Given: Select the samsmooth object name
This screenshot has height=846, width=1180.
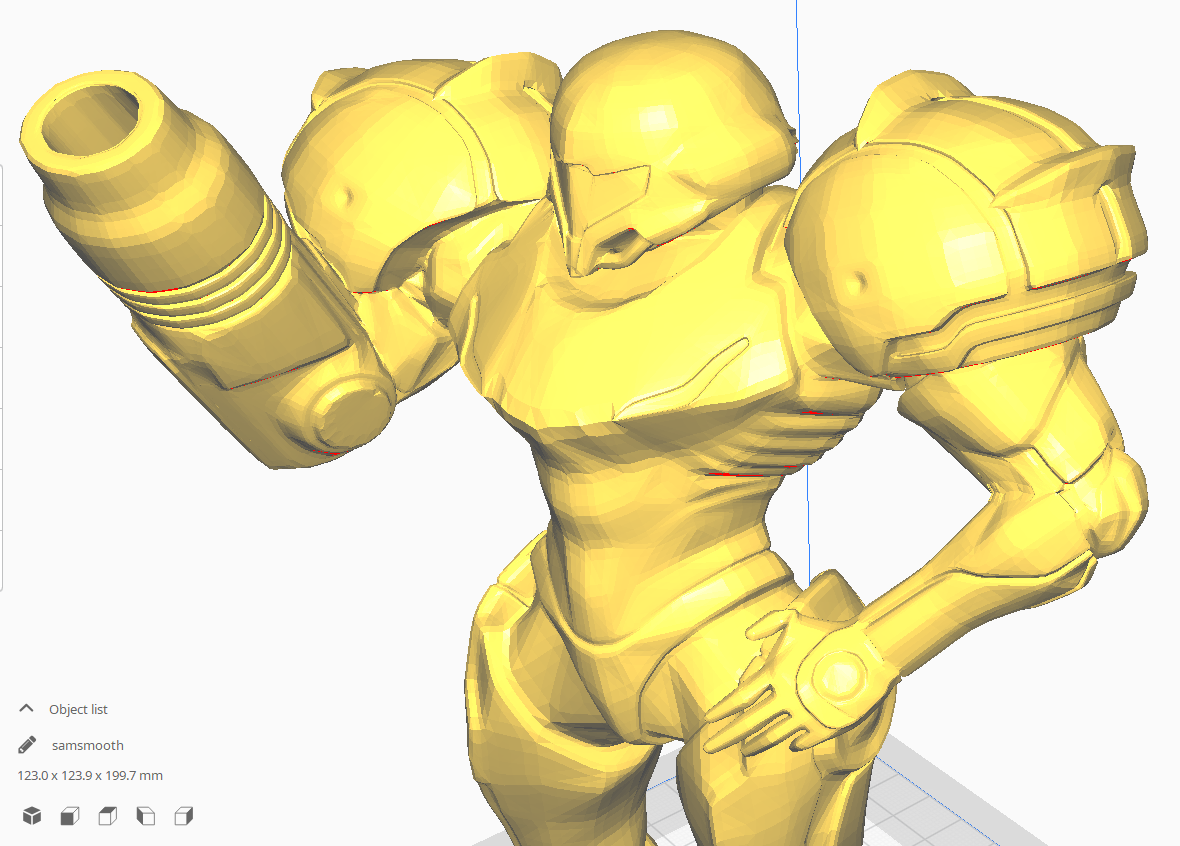Looking at the screenshot, I should pyautogui.click(x=87, y=745).
